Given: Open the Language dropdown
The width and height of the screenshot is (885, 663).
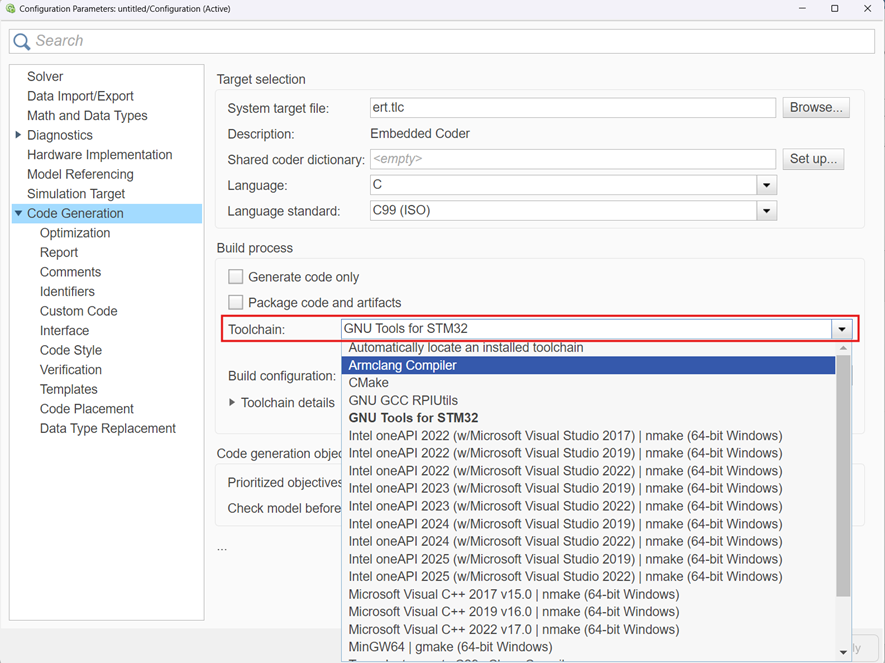Looking at the screenshot, I should pos(766,185).
